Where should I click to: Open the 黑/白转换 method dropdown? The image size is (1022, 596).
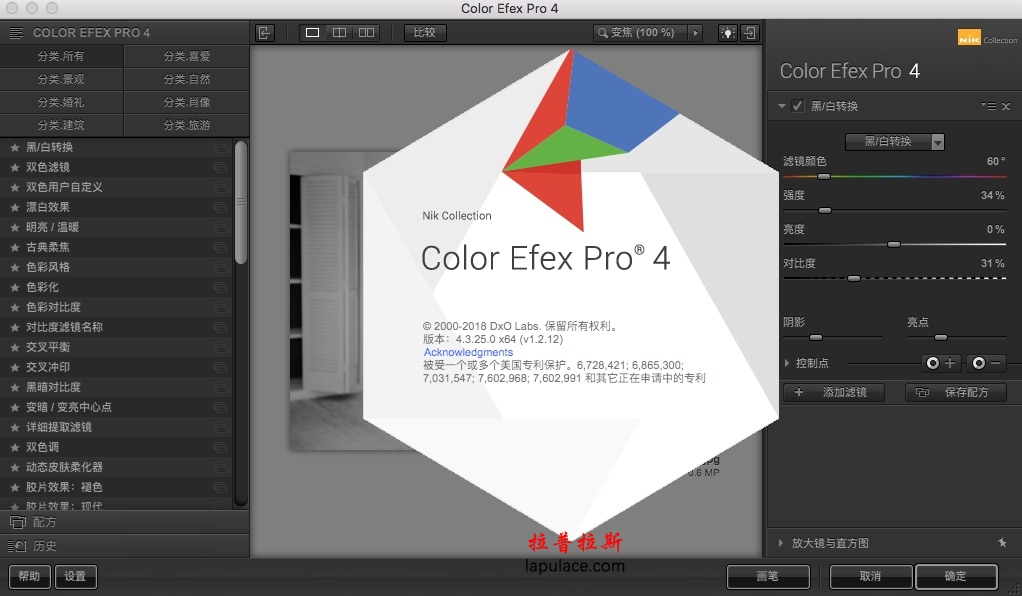coord(894,142)
